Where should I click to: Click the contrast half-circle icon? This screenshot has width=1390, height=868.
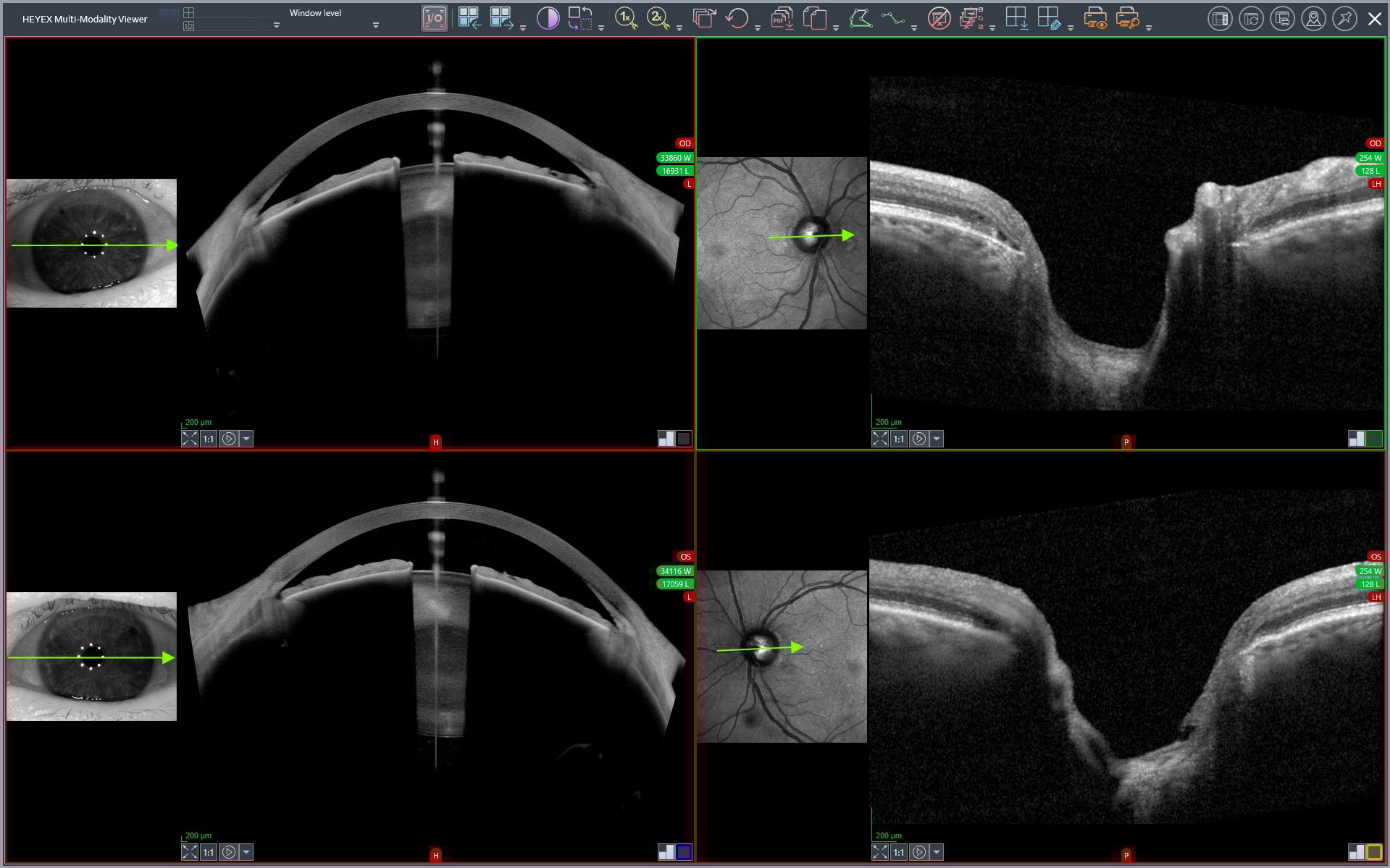548,19
